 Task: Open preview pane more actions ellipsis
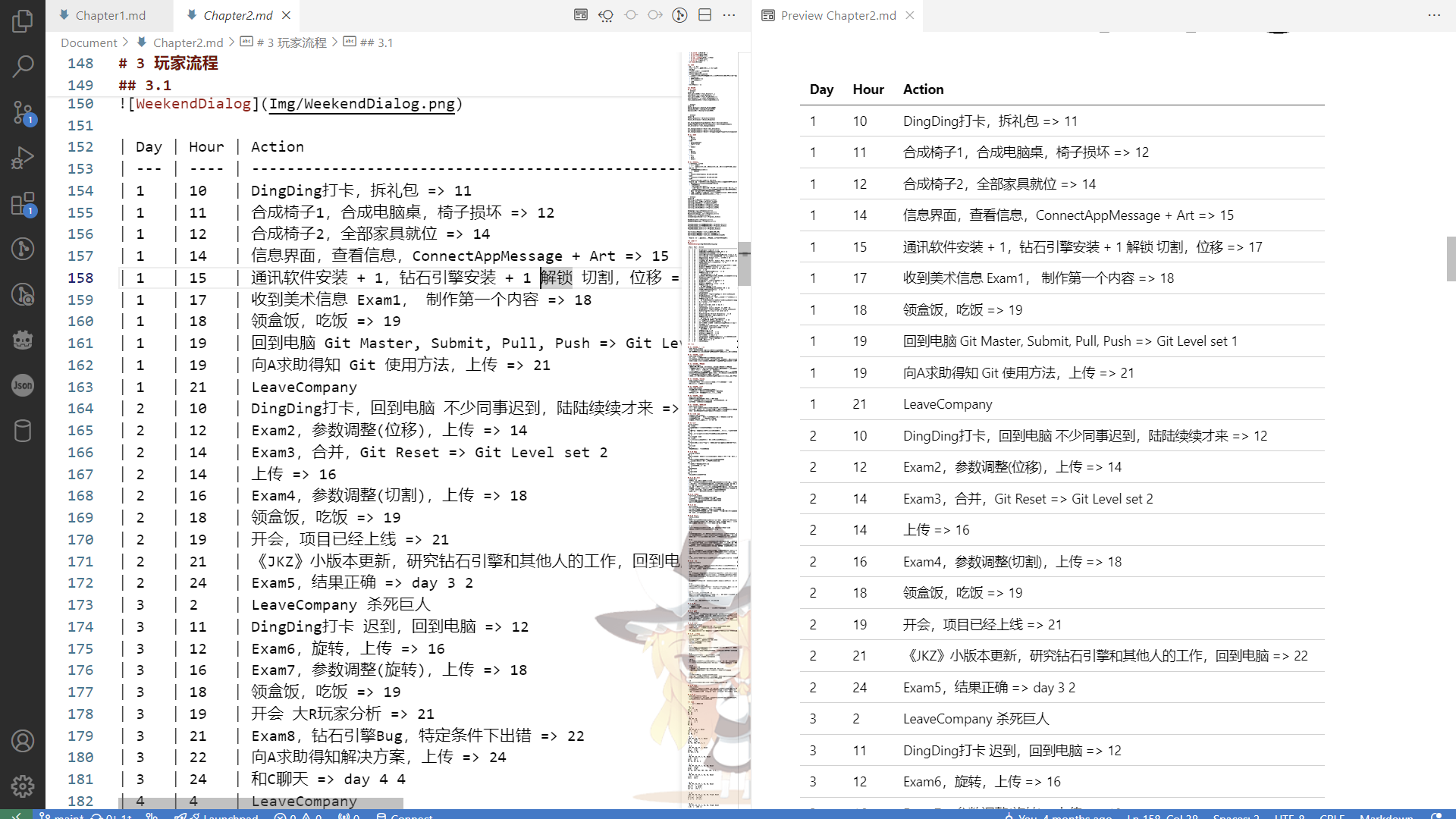[1434, 15]
